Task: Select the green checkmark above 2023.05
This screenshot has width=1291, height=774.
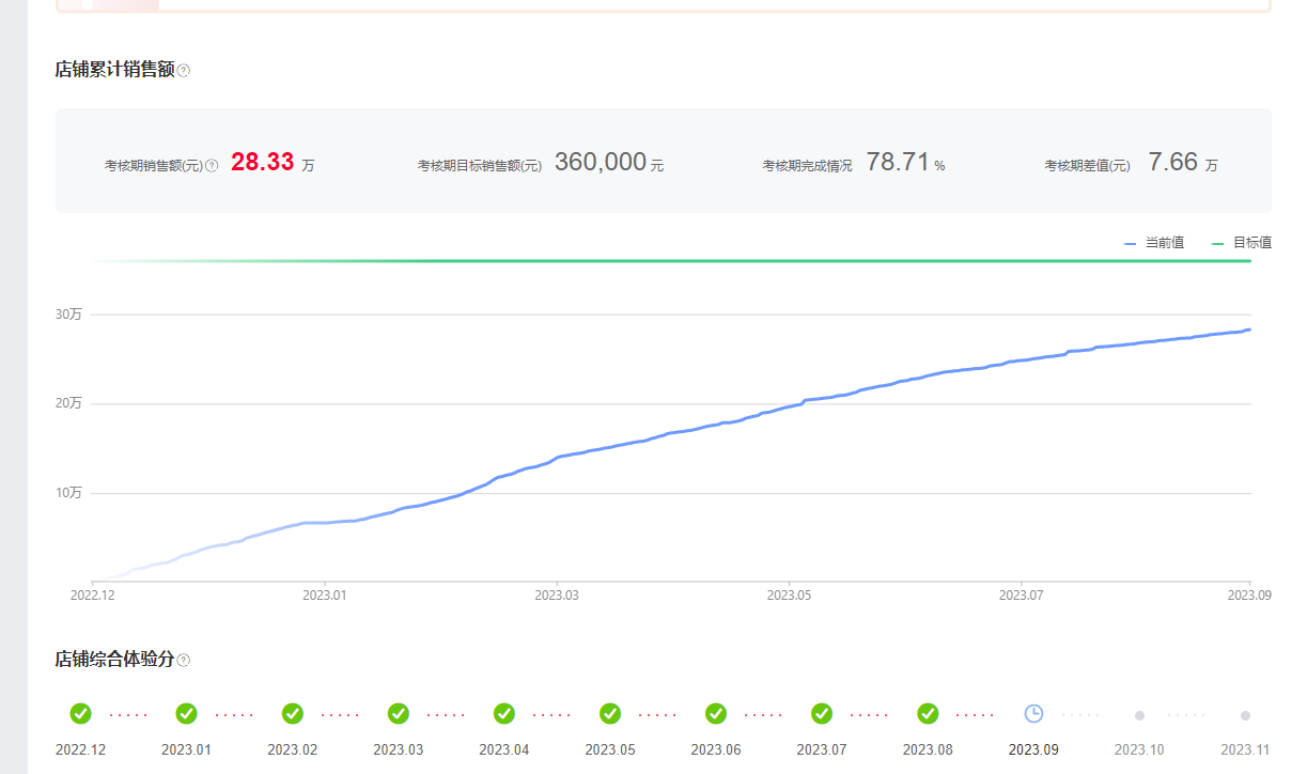Action: [610, 714]
